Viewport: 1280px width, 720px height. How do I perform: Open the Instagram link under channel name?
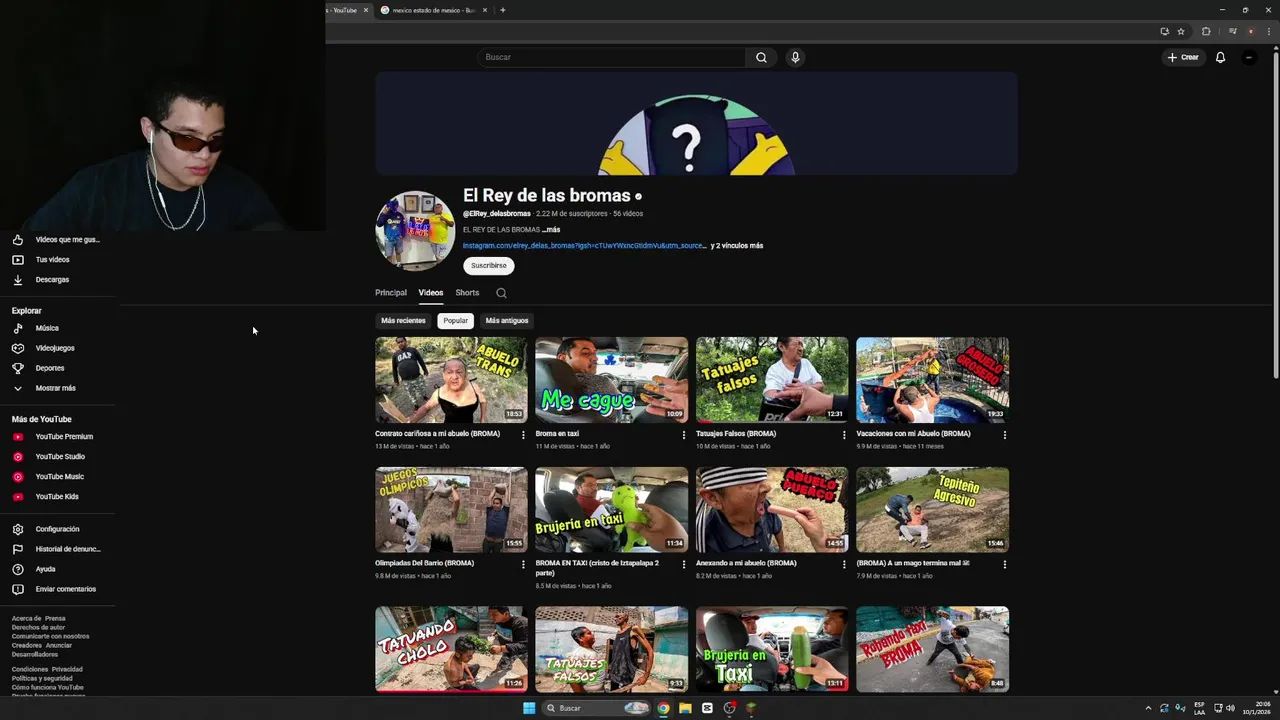pos(584,246)
